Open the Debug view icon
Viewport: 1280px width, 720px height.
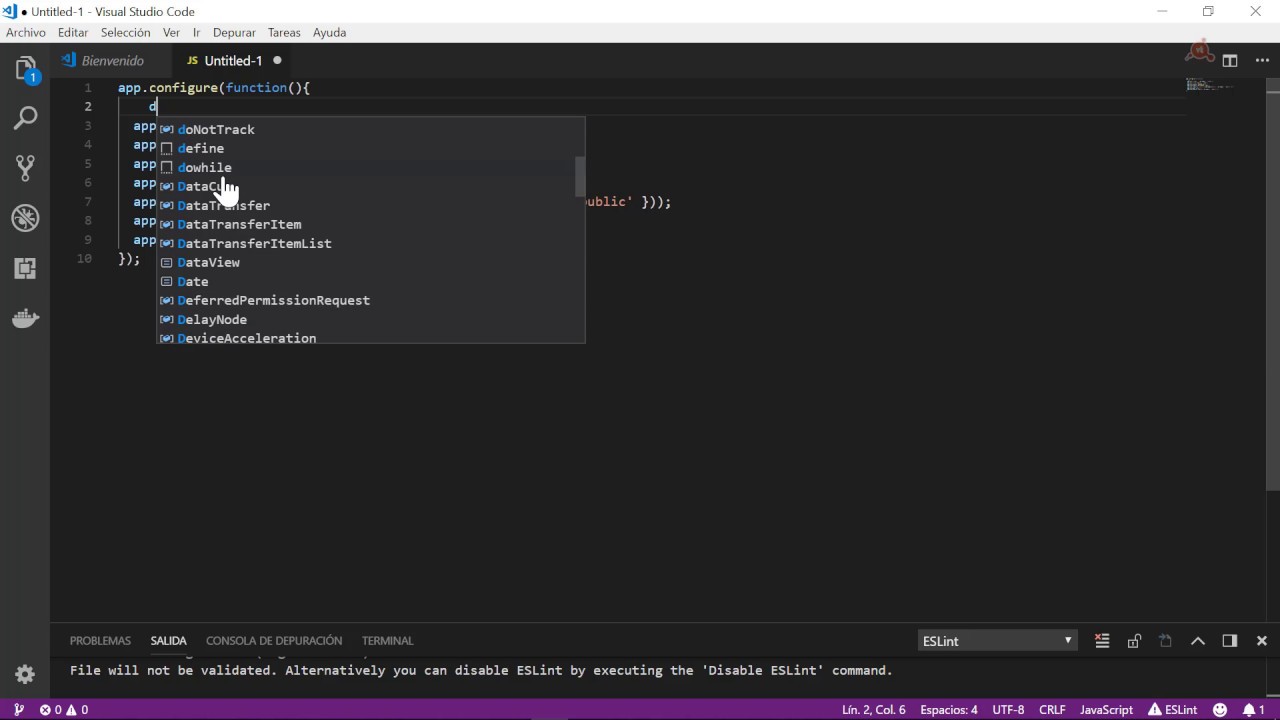25,217
